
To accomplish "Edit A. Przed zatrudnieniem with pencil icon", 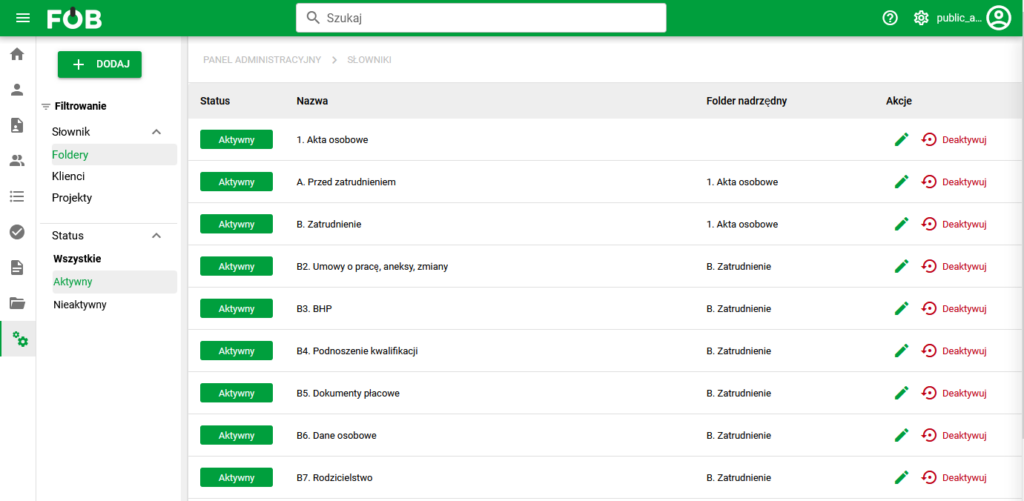I will pyautogui.click(x=901, y=182).
